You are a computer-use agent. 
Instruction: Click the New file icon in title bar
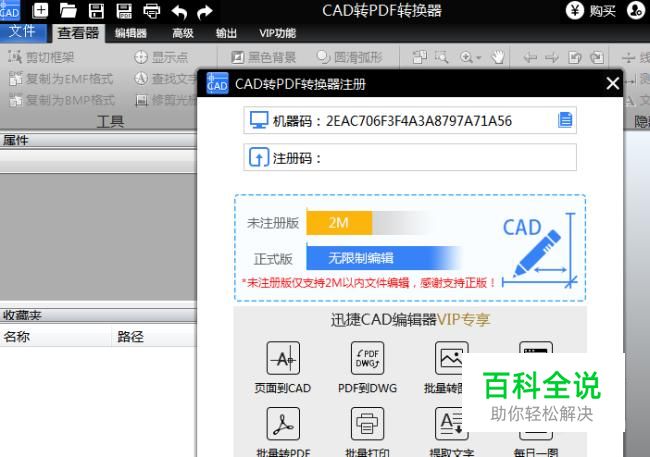pyautogui.click(x=40, y=10)
